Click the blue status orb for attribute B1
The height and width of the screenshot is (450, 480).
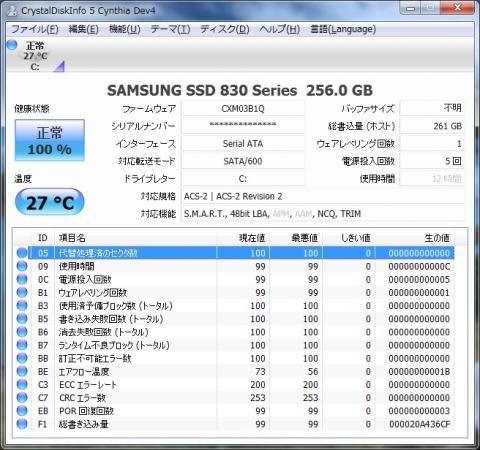[x=22, y=292]
